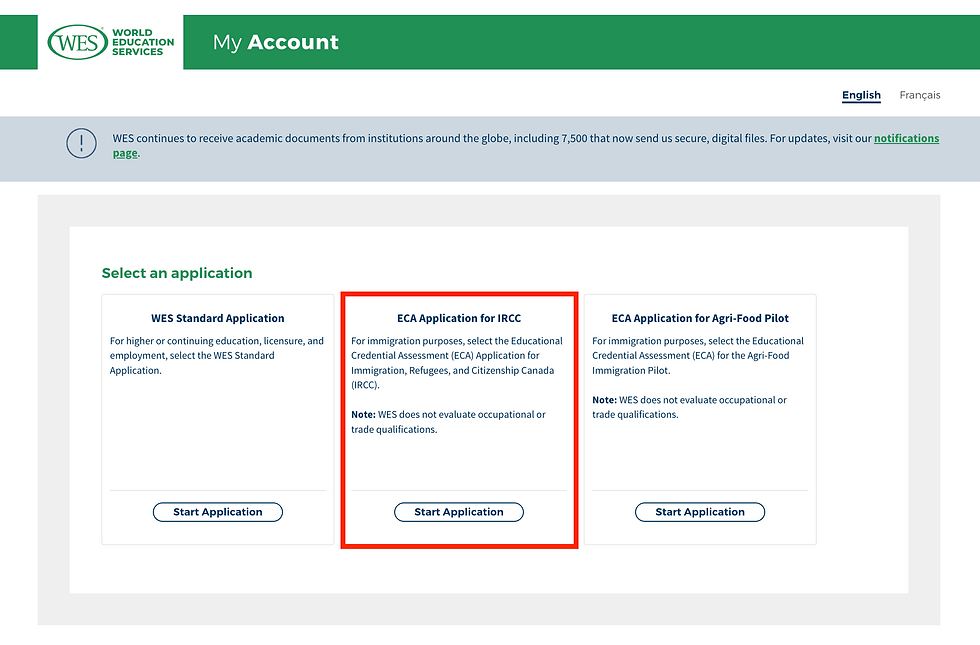The height and width of the screenshot is (645, 980).
Task: Click the WES Standard Application description text
Action: [x=217, y=355]
